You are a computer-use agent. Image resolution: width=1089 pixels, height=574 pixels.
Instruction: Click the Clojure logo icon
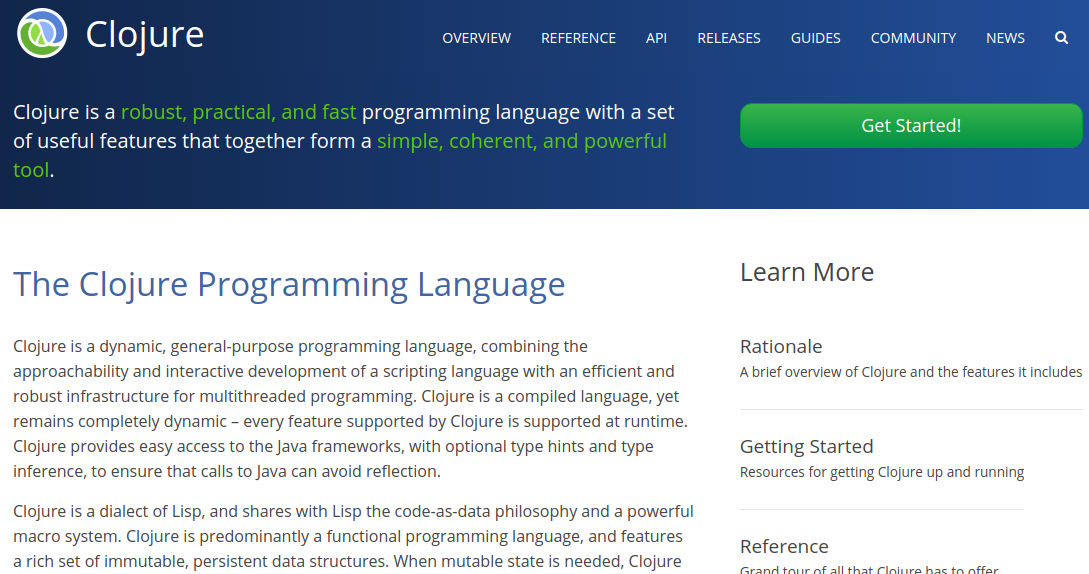(42, 33)
